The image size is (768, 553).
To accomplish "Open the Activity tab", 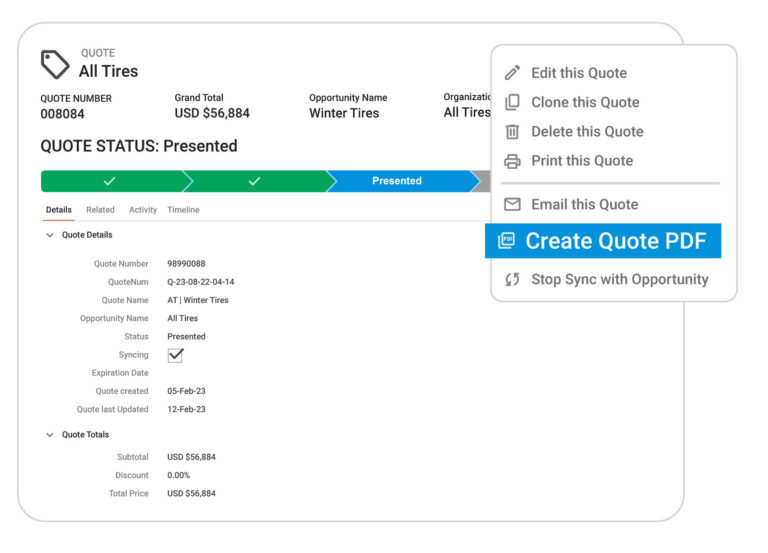I will point(143,210).
